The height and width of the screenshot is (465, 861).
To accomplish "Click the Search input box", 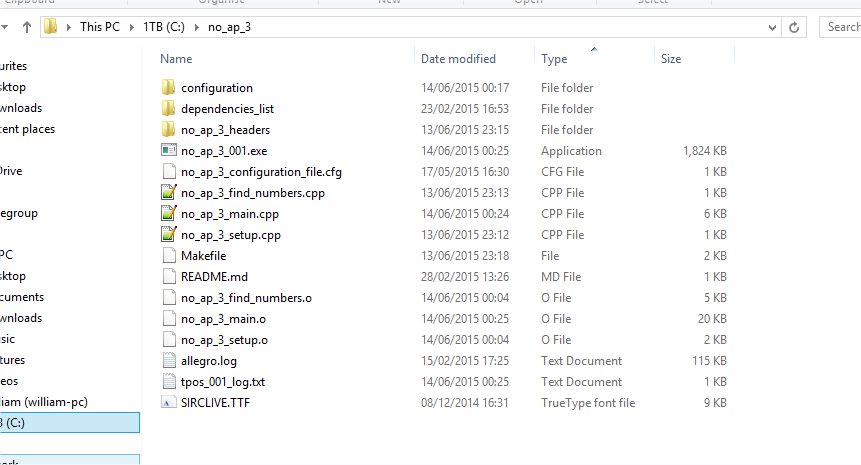I will 841,27.
